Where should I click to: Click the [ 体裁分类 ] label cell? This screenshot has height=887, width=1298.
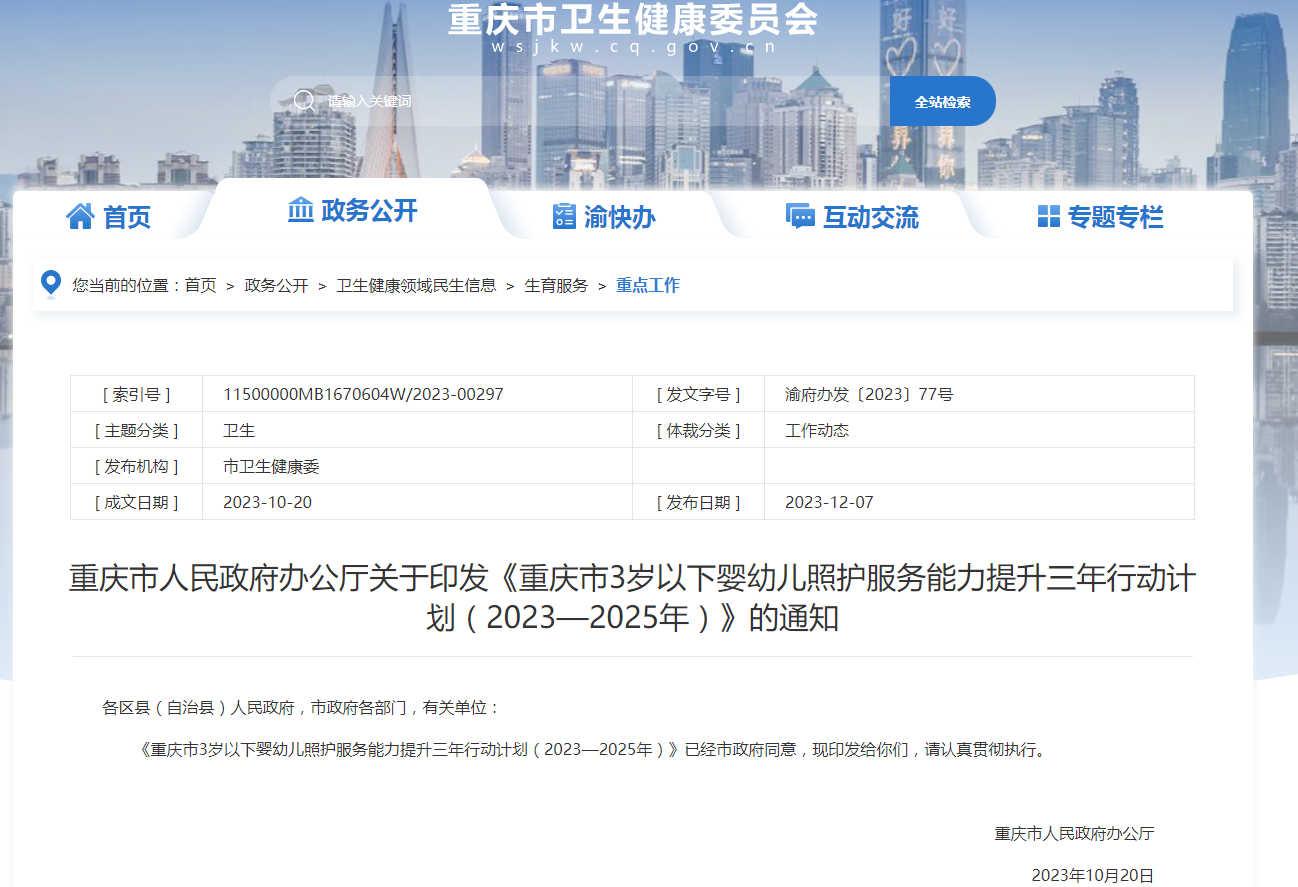(x=698, y=430)
